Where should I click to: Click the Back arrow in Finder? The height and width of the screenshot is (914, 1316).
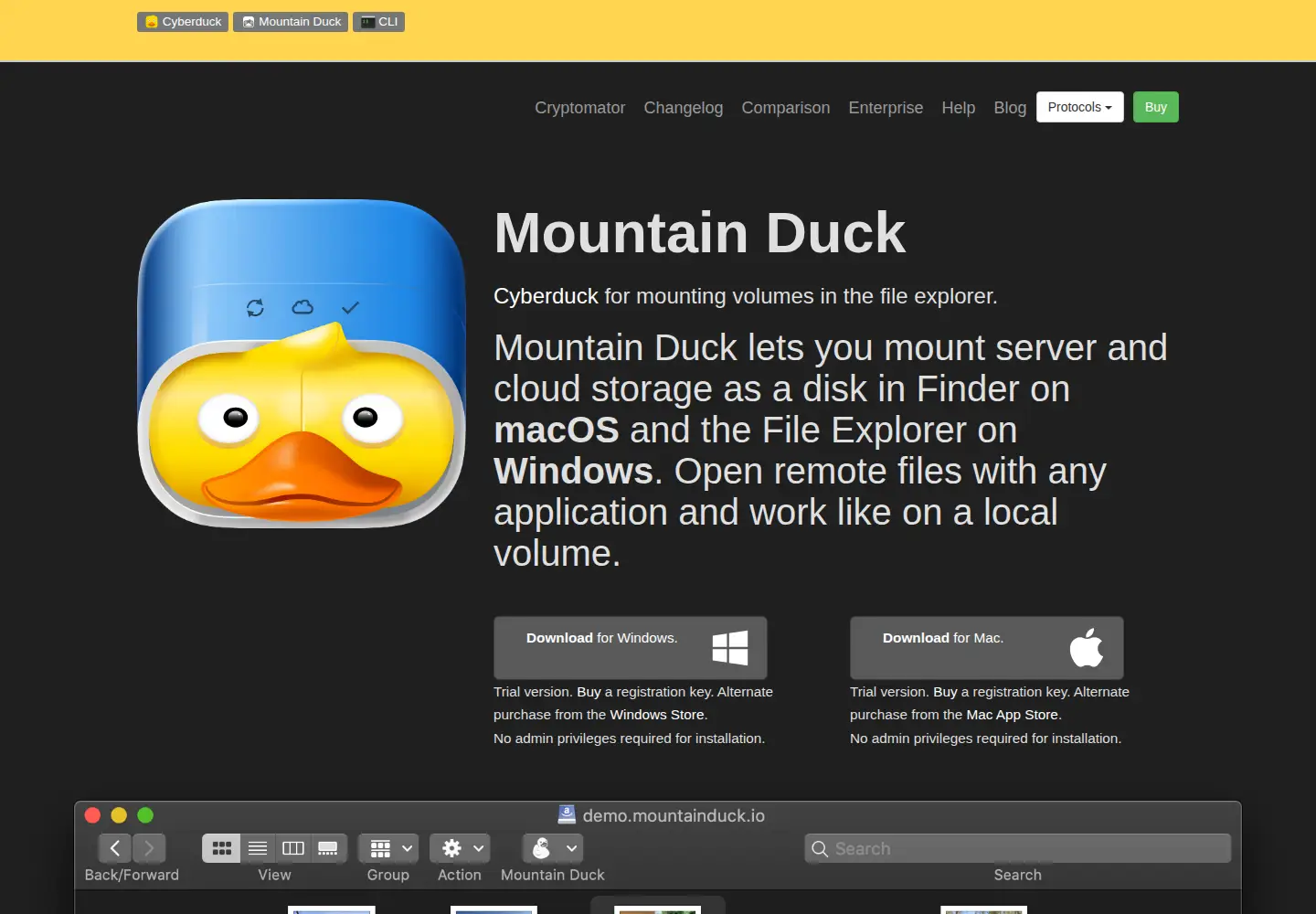[x=115, y=848]
